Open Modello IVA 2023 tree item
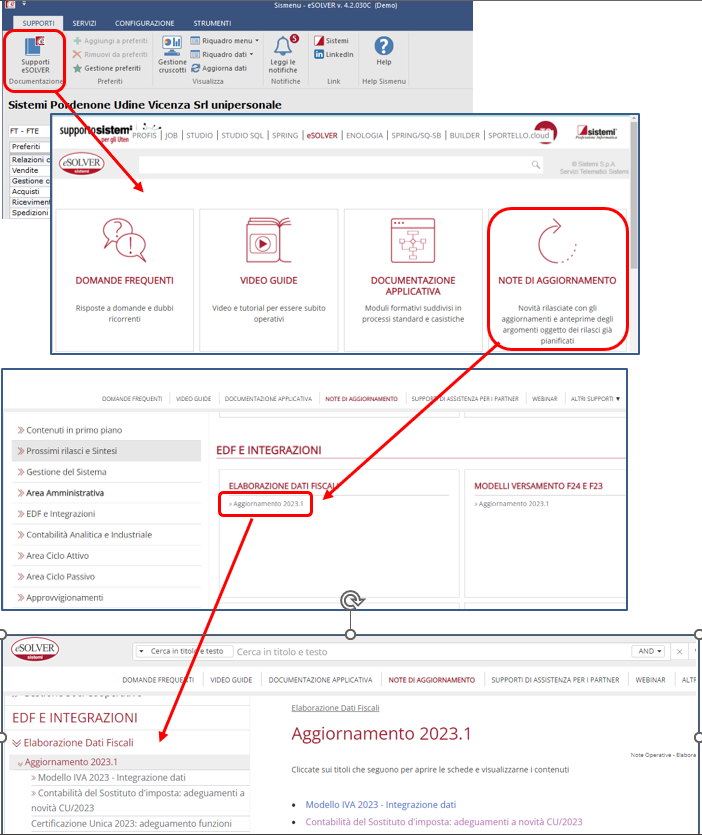 coord(112,778)
